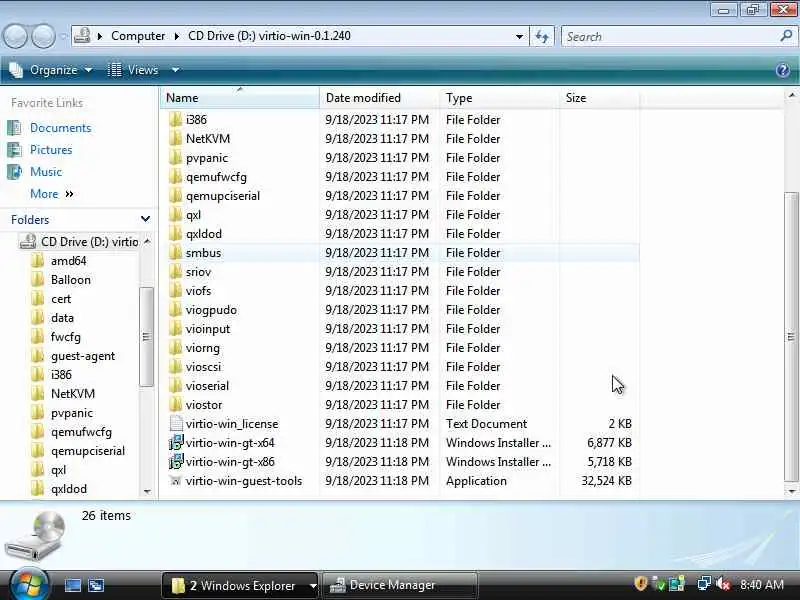800x600 pixels.
Task: Select virtio-win-gt-x64 installer icon
Action: [176, 443]
